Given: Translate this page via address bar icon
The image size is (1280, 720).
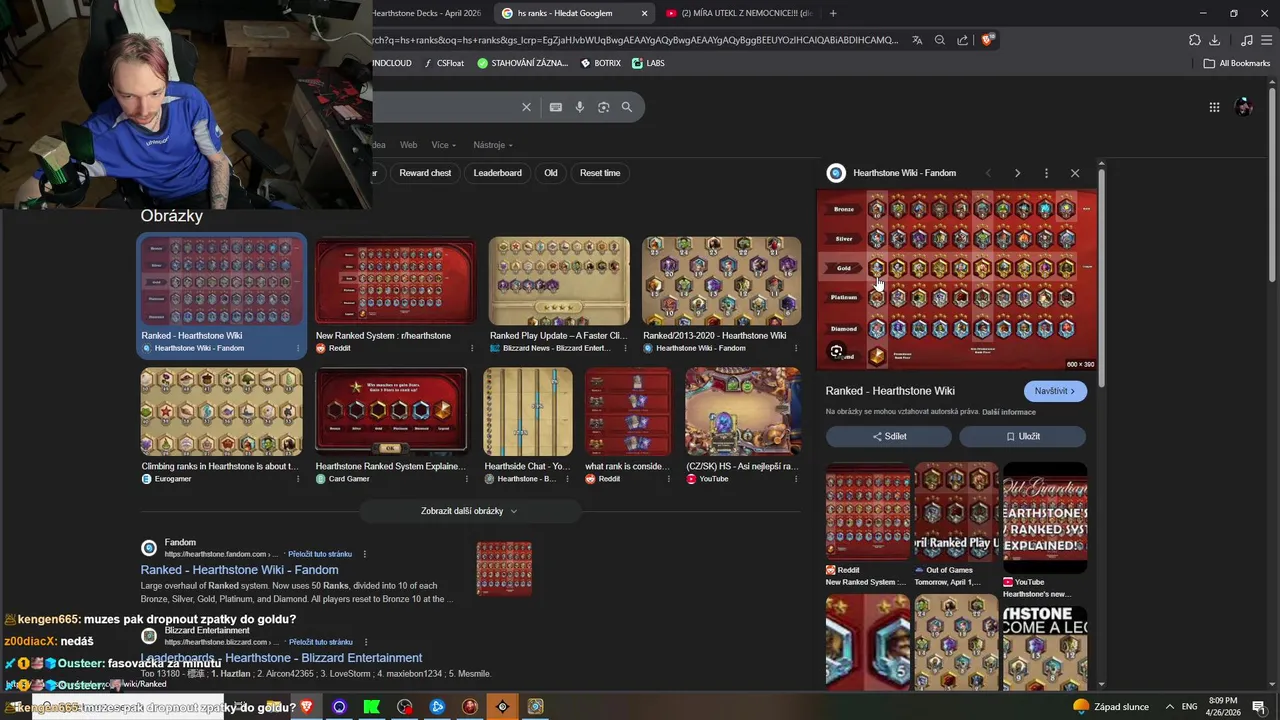Looking at the screenshot, I should click(x=917, y=40).
